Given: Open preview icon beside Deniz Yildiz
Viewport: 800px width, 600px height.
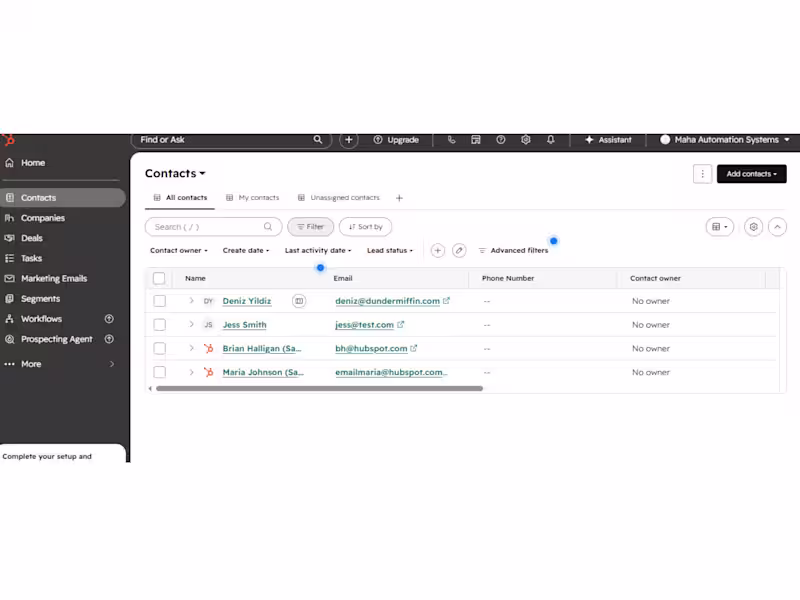Looking at the screenshot, I should pyautogui.click(x=299, y=301).
